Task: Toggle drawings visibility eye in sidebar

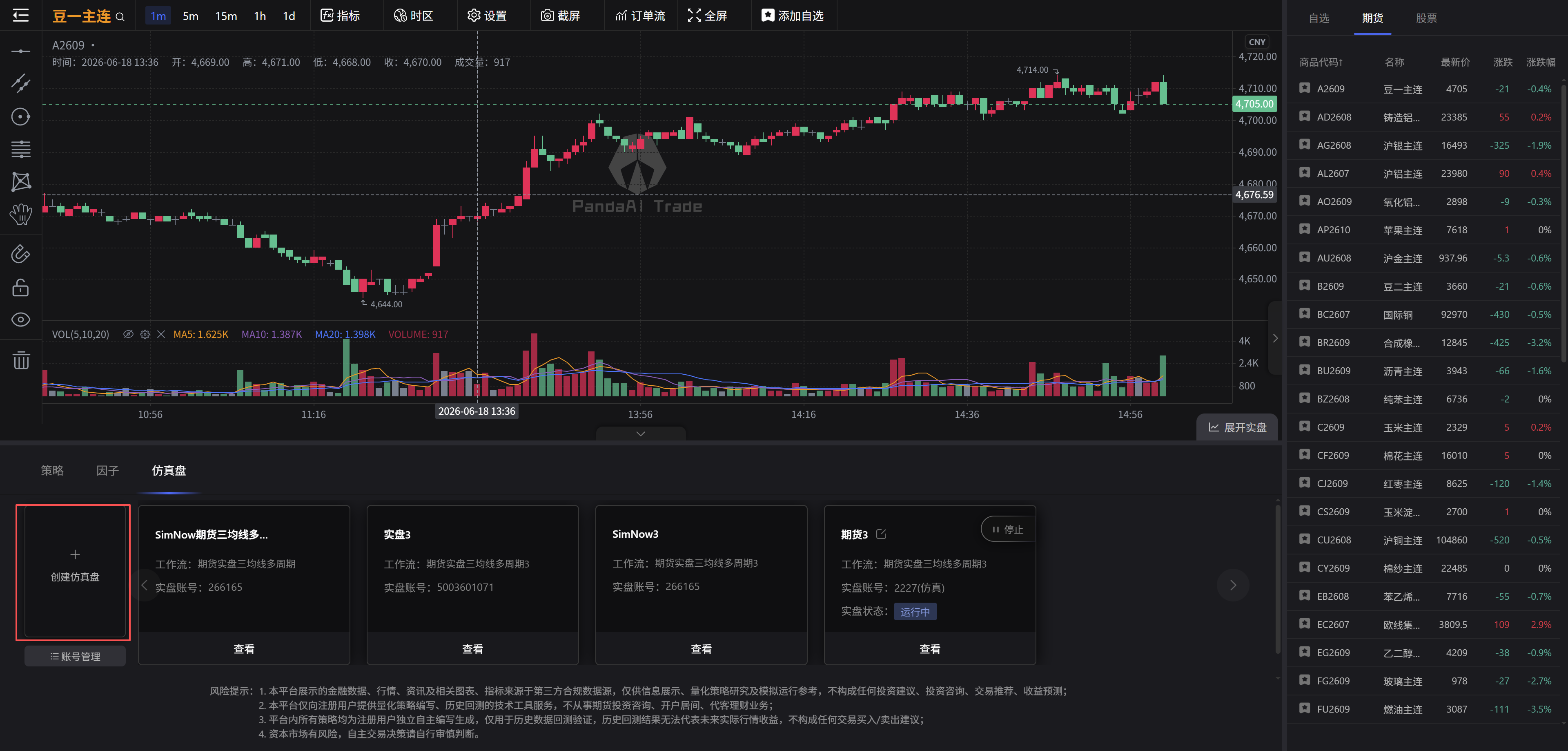Action: [21, 320]
